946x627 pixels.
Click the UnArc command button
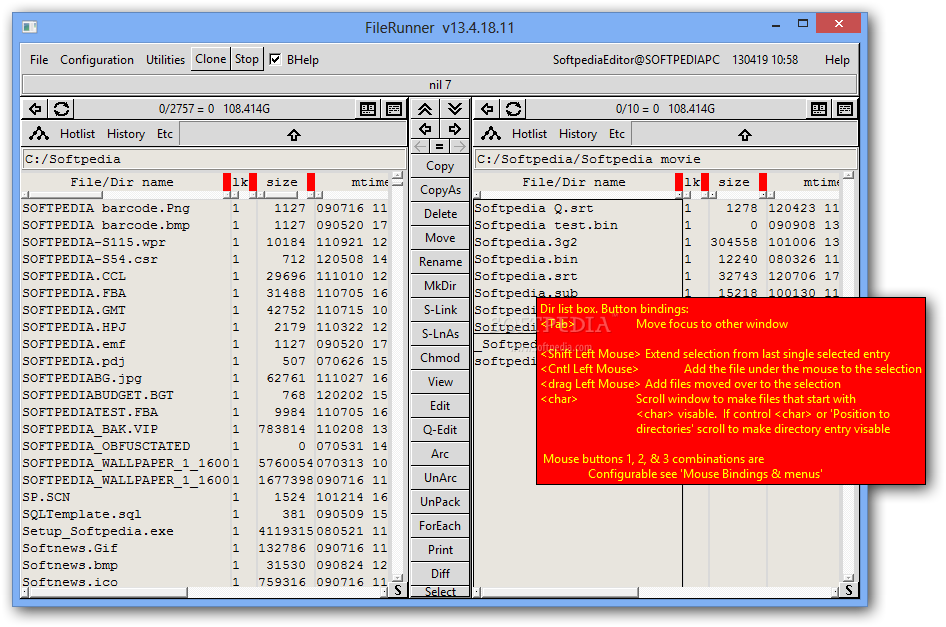[x=440, y=478]
